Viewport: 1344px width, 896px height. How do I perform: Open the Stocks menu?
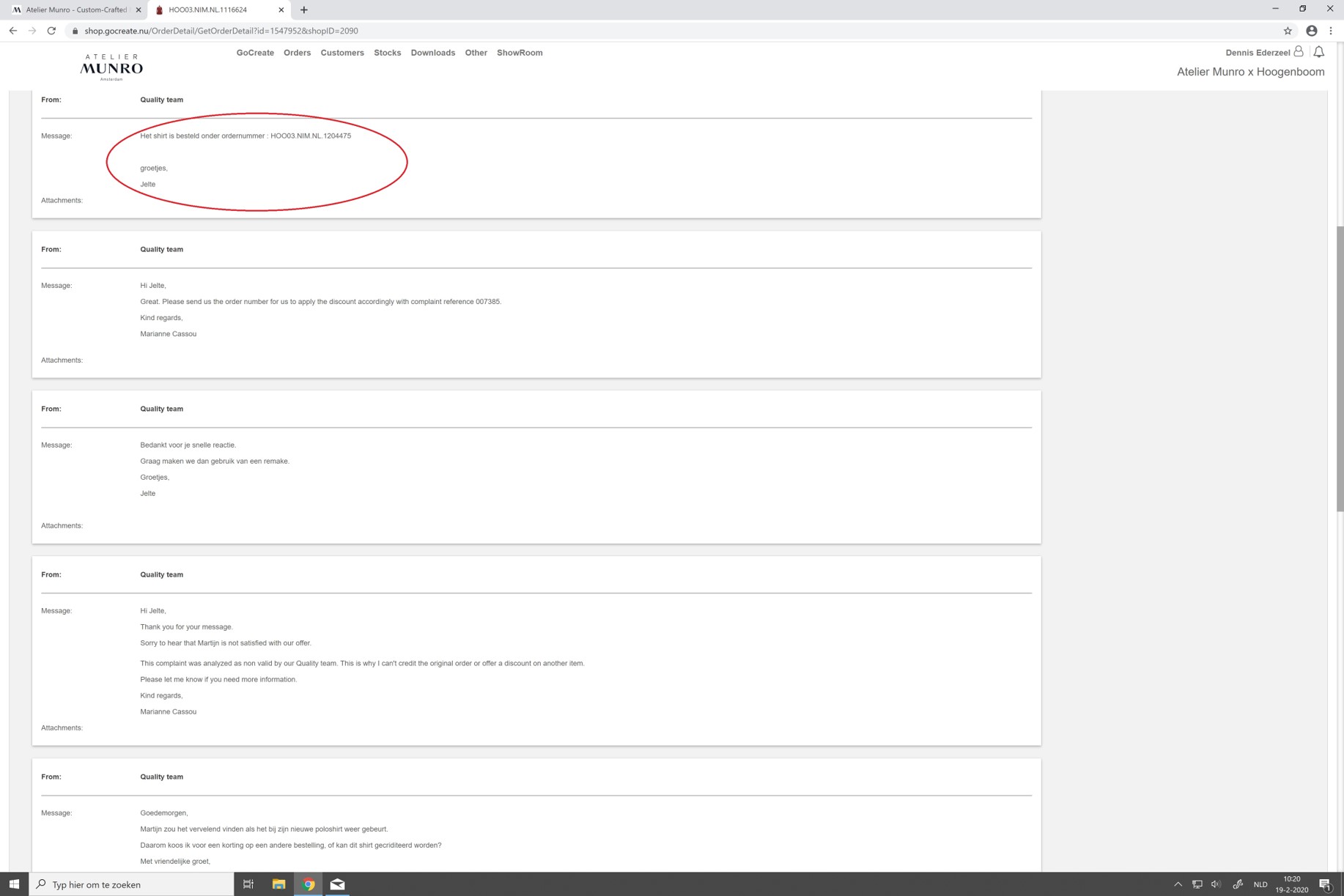(387, 53)
